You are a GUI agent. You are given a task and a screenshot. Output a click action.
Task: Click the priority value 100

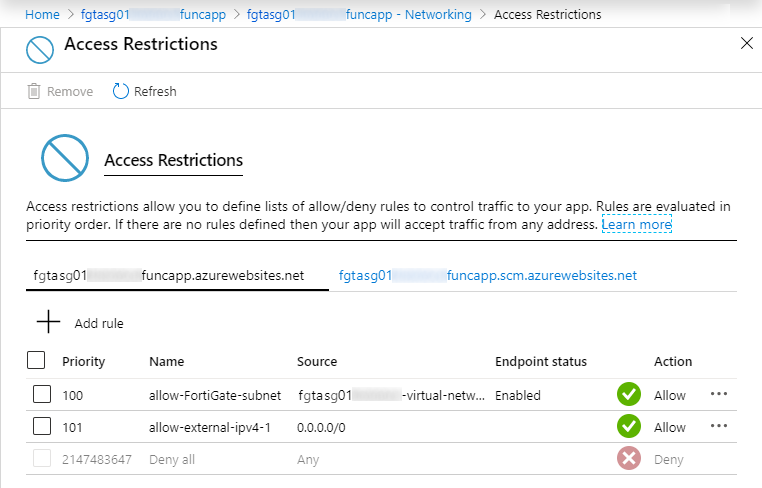click(x=72, y=395)
